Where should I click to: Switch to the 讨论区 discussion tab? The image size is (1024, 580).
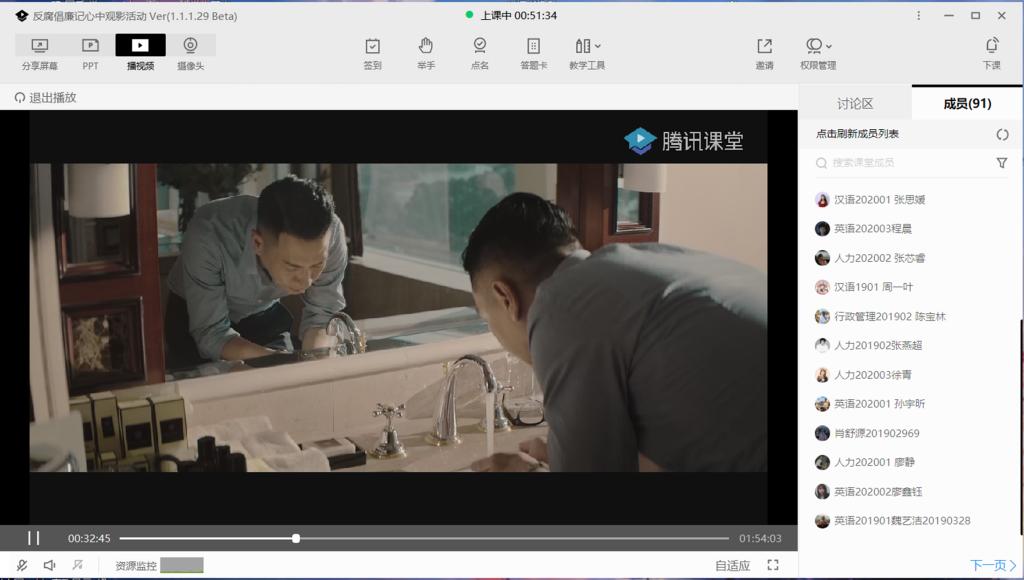(855, 103)
